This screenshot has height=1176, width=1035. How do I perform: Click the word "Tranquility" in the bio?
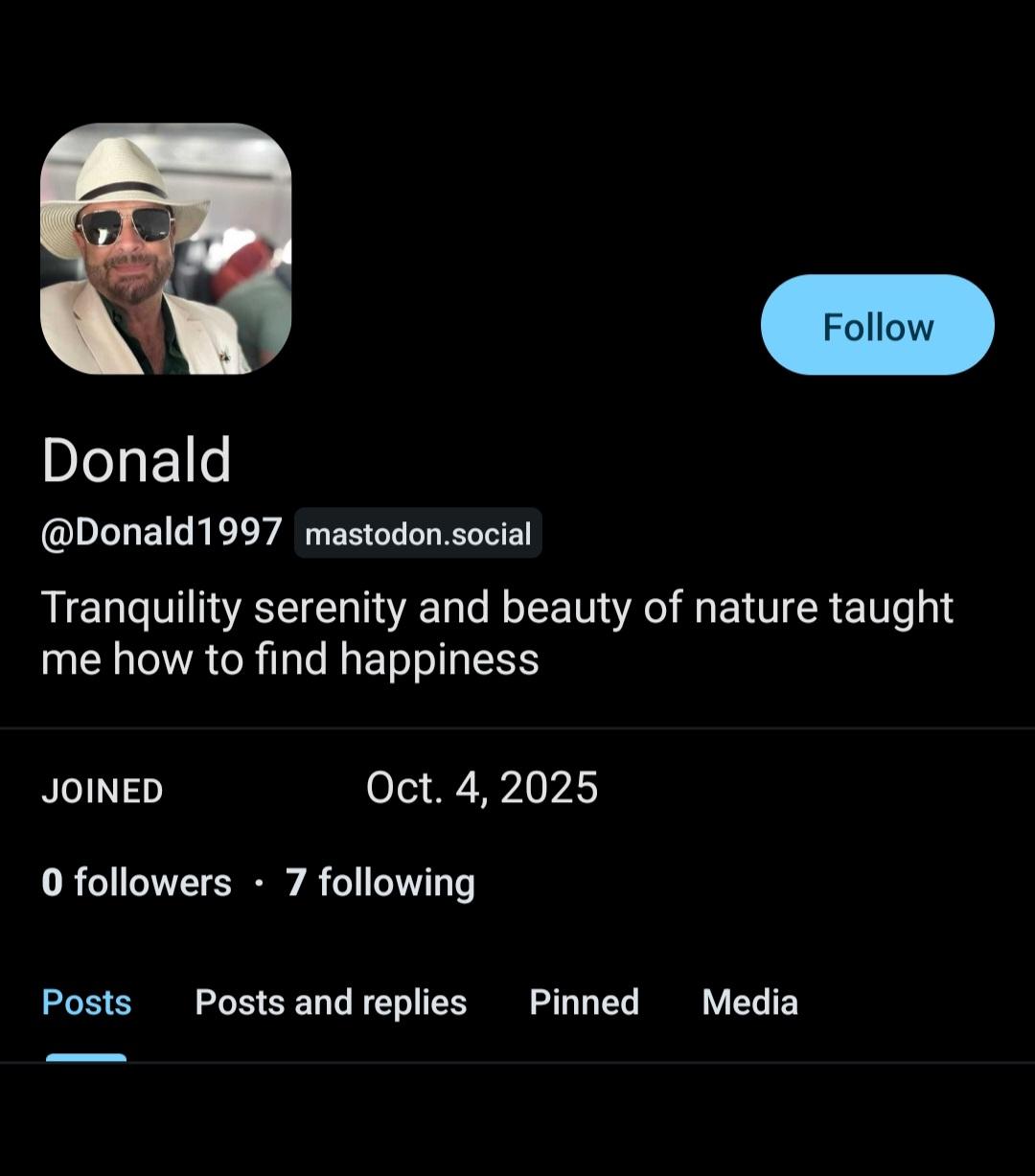(x=140, y=610)
